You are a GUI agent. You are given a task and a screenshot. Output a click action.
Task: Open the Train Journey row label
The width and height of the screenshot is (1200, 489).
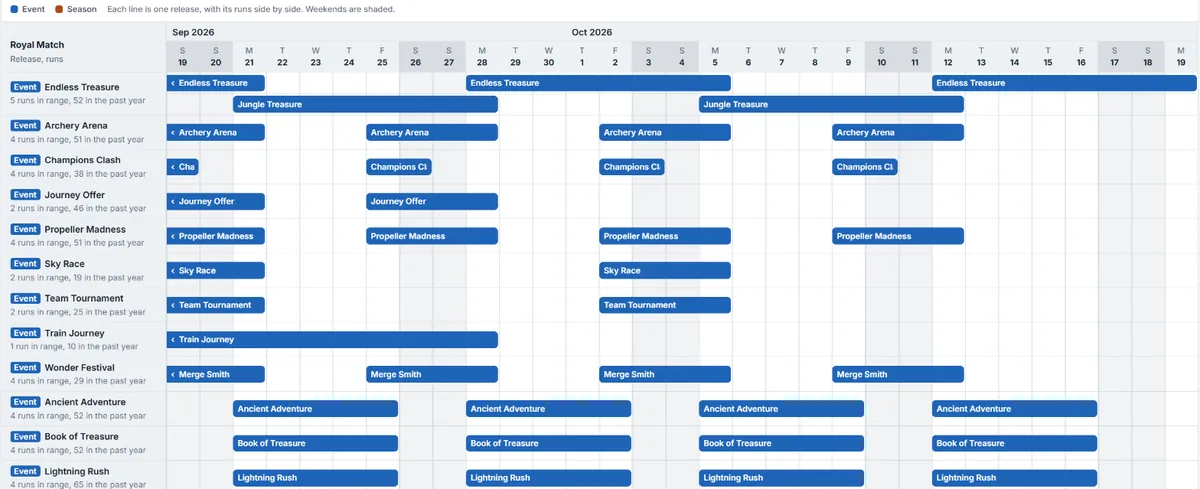tap(74, 333)
